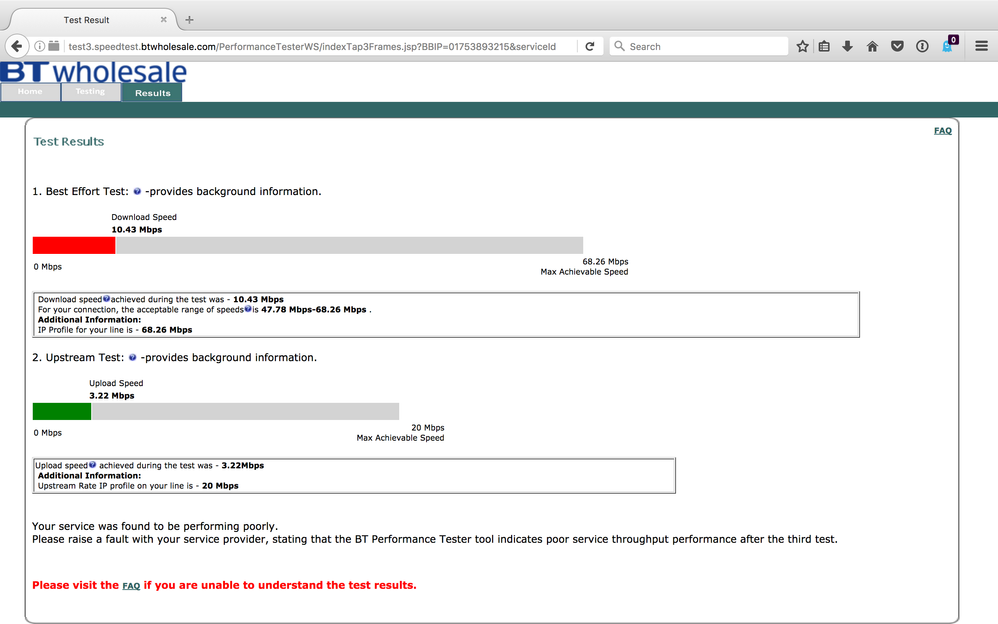Click the Pocket icon in toolbar
The image size is (998, 624).
coord(897,46)
